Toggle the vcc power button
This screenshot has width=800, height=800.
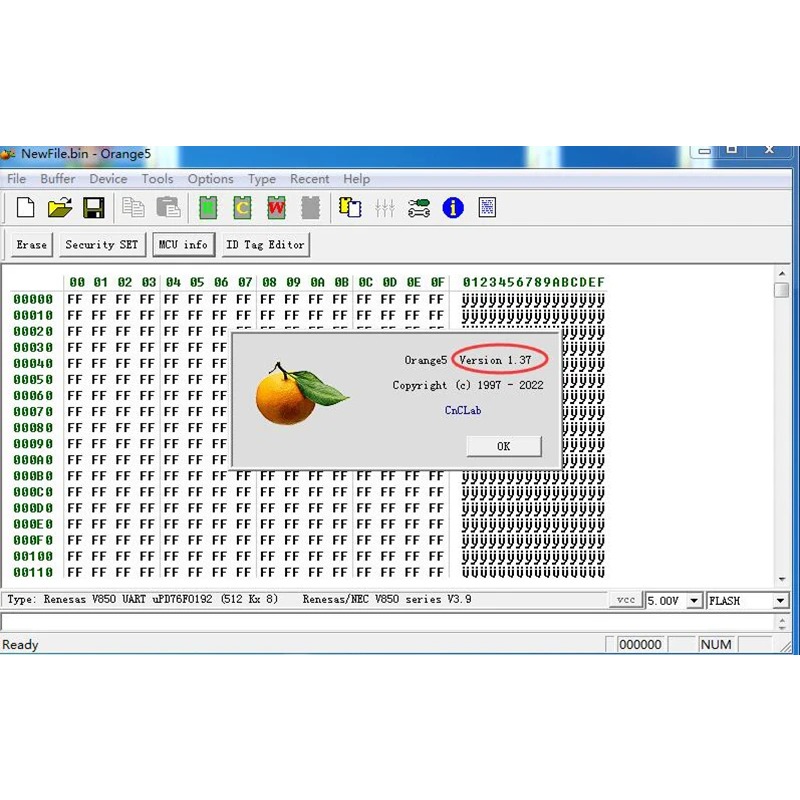pyautogui.click(x=625, y=600)
